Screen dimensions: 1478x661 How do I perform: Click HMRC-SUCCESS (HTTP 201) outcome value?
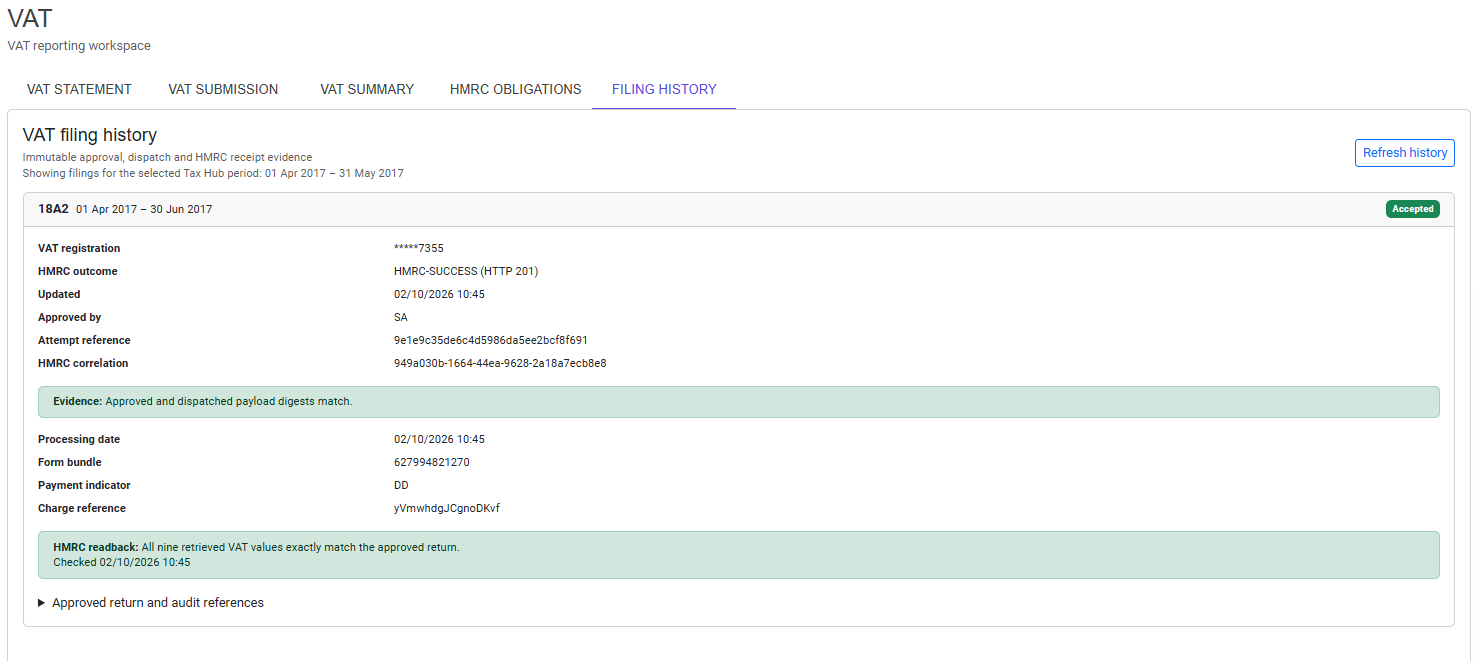point(466,271)
